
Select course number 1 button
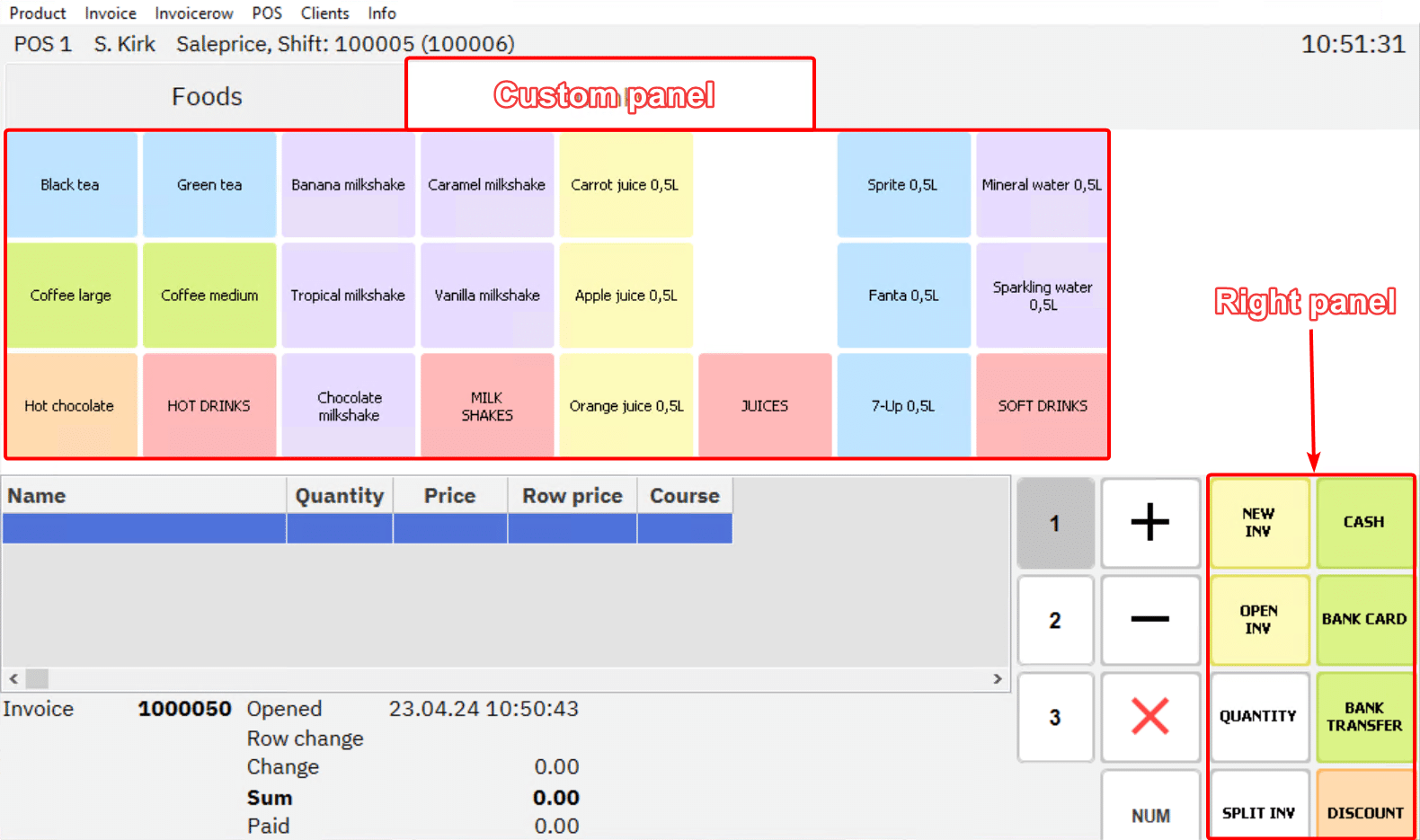(x=1055, y=523)
